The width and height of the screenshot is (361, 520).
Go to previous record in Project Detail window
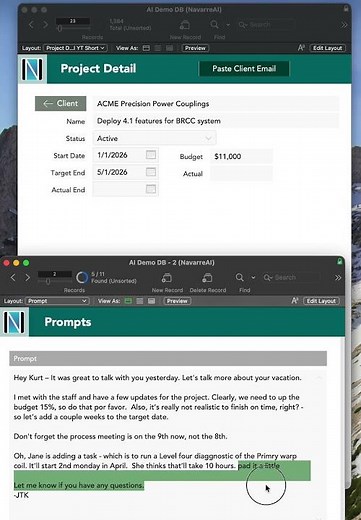[x=31, y=25]
